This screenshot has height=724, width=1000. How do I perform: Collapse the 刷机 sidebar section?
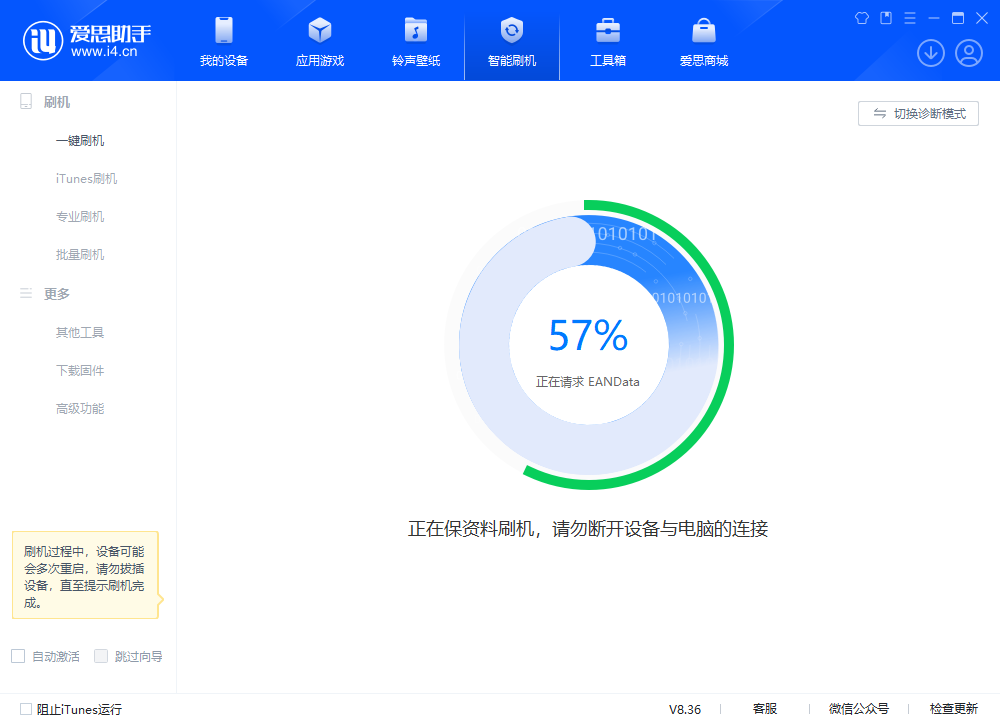point(59,101)
